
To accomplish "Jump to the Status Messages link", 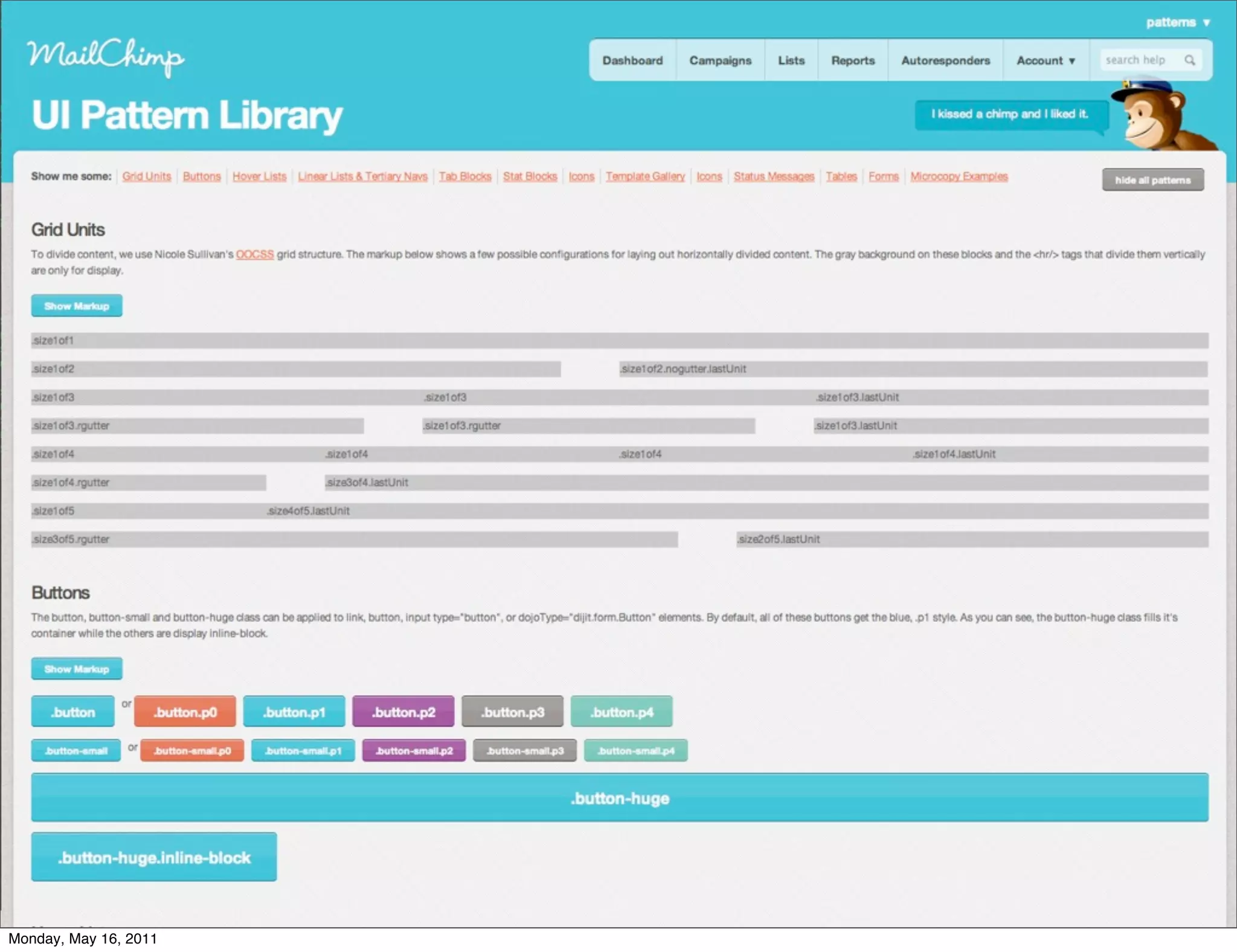I will point(774,176).
